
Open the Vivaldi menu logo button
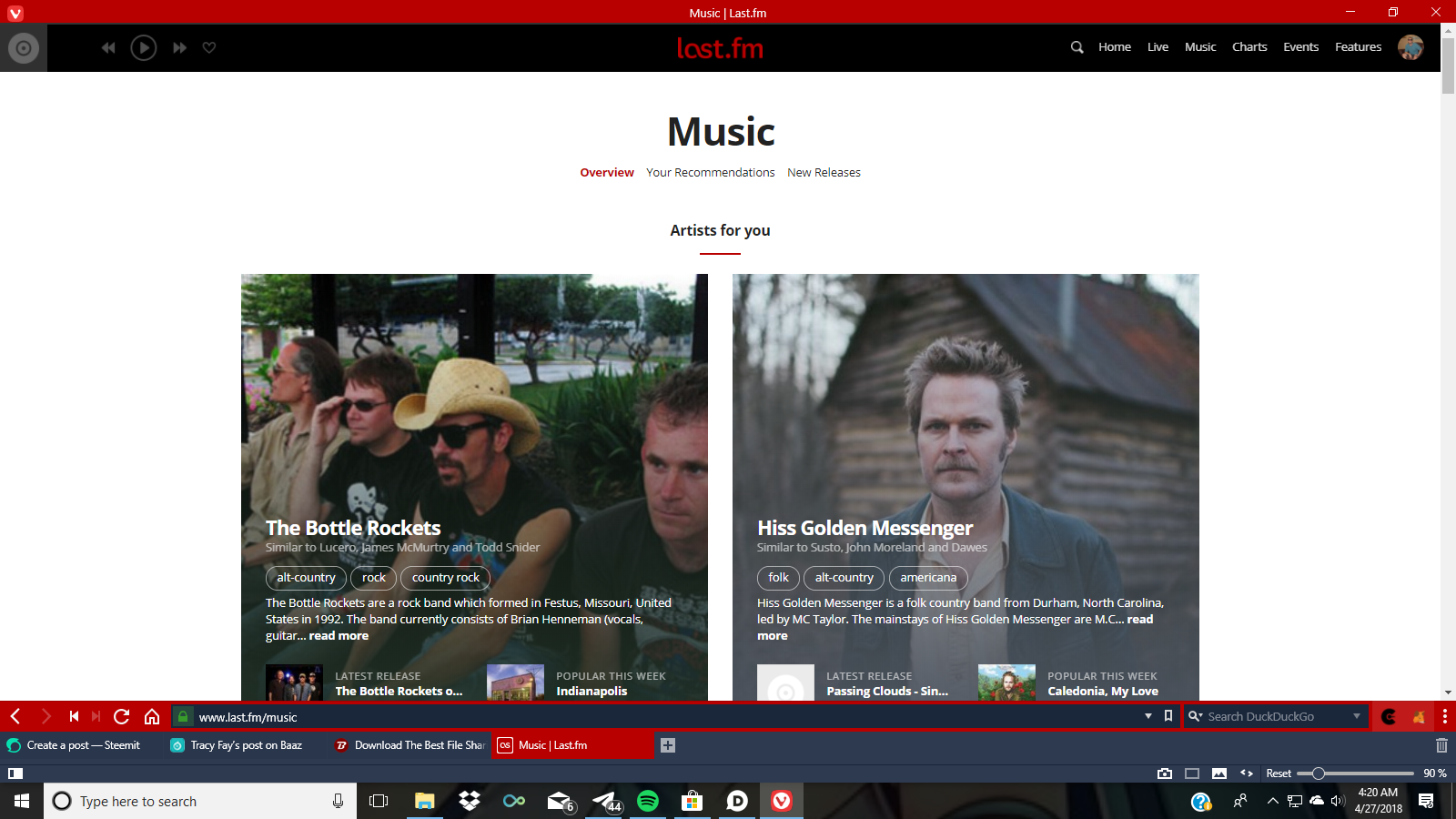[x=15, y=13]
